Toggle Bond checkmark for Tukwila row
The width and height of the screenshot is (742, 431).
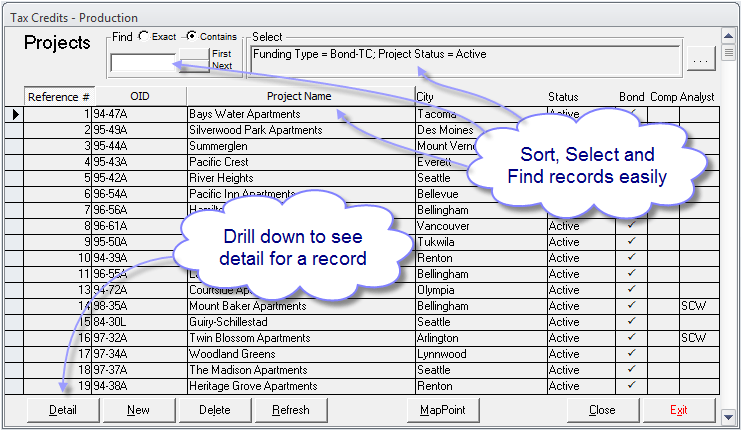click(x=631, y=242)
